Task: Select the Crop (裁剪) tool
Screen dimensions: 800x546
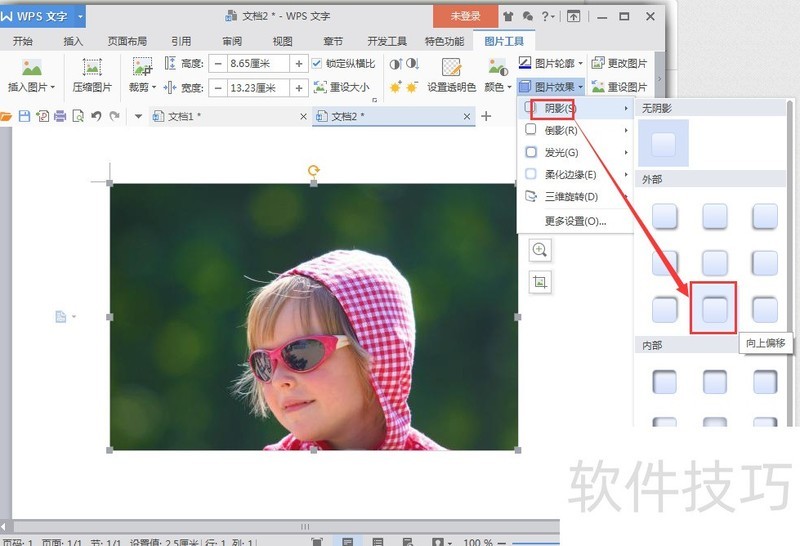Action: point(141,69)
